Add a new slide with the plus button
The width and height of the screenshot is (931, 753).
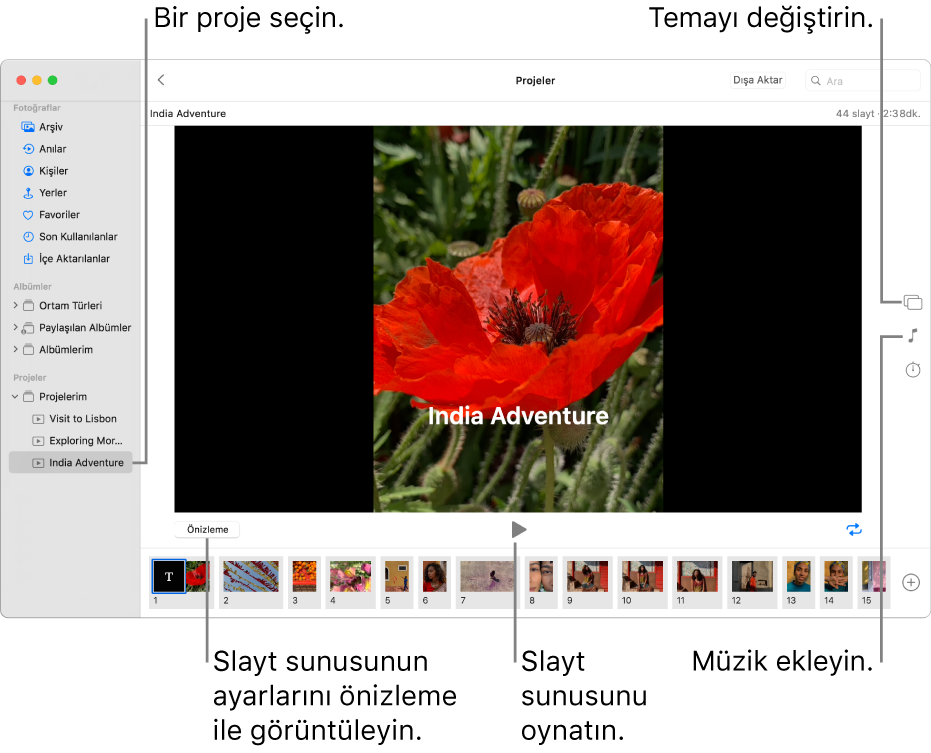tap(910, 581)
